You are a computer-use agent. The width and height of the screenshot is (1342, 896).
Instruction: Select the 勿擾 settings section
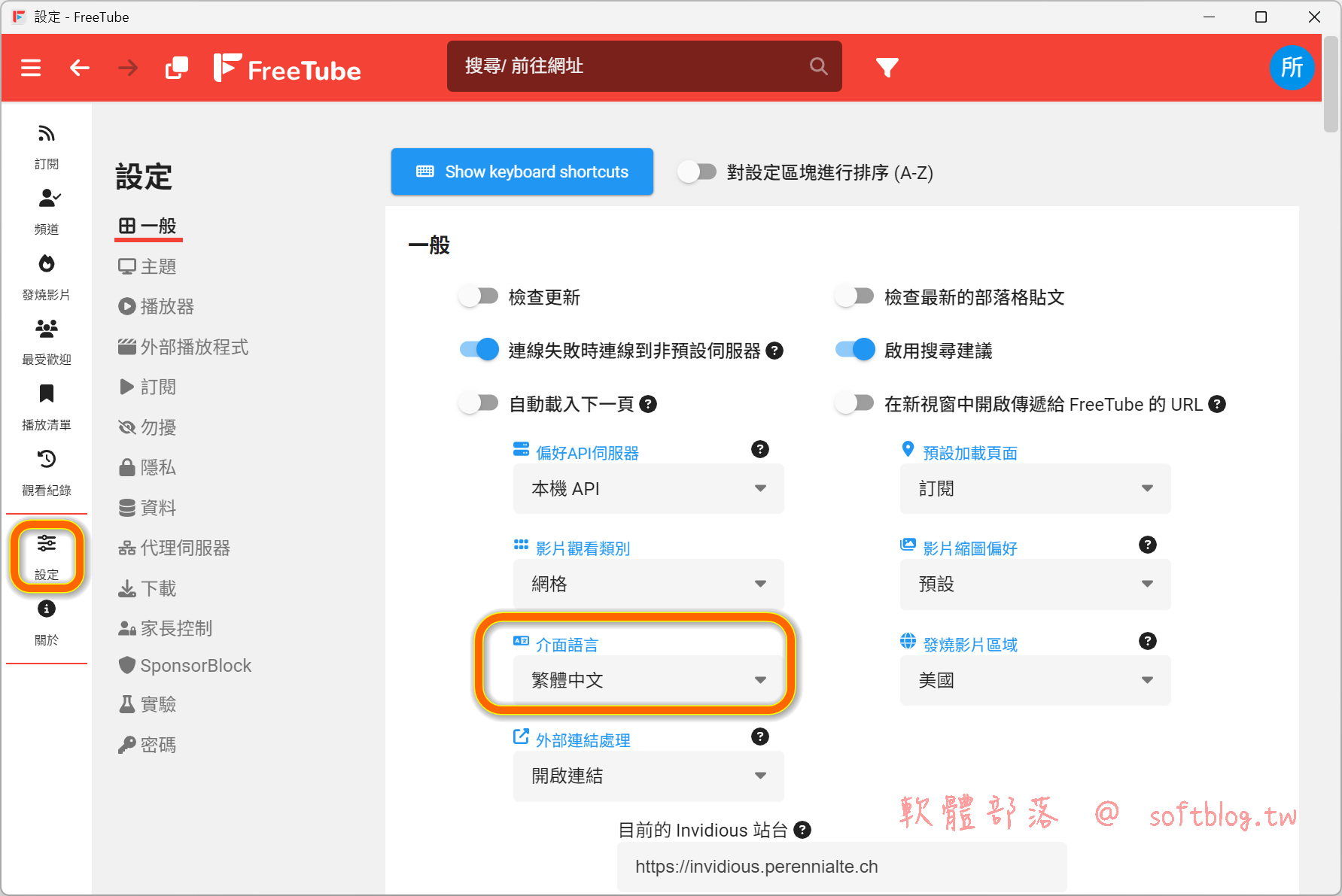pos(148,427)
